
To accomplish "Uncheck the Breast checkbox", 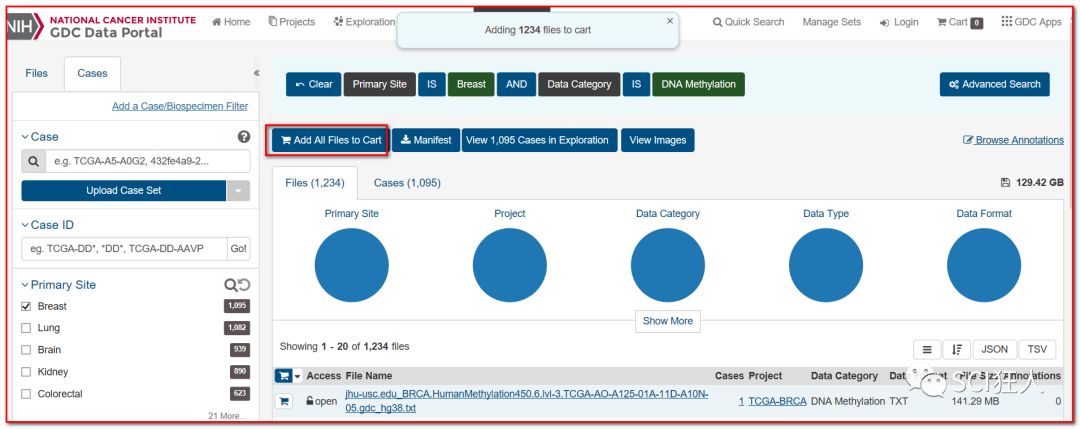I will tap(26, 306).
